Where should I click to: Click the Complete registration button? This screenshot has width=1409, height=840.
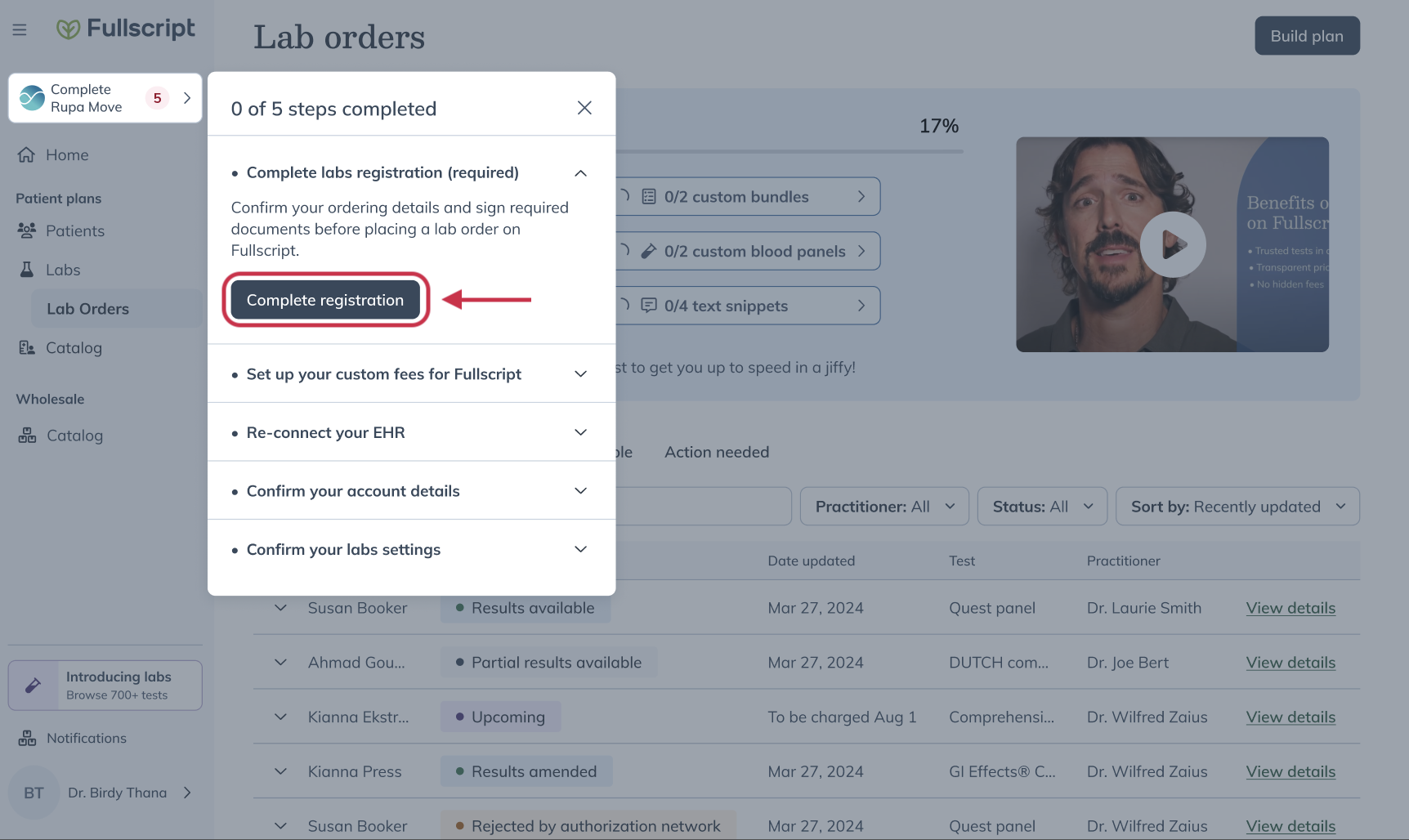pos(324,299)
